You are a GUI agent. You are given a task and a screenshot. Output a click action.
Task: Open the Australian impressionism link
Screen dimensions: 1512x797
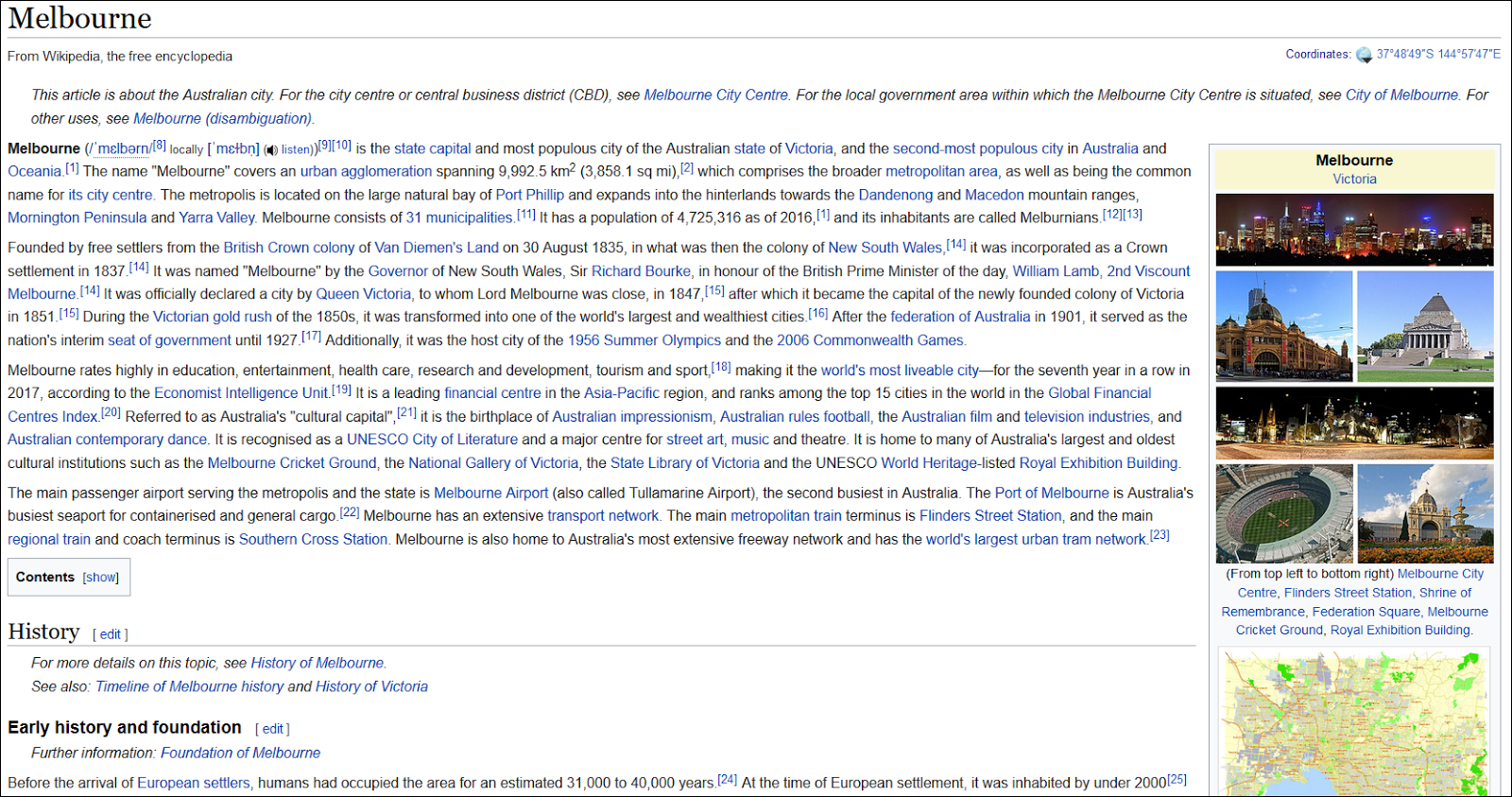coord(632,417)
